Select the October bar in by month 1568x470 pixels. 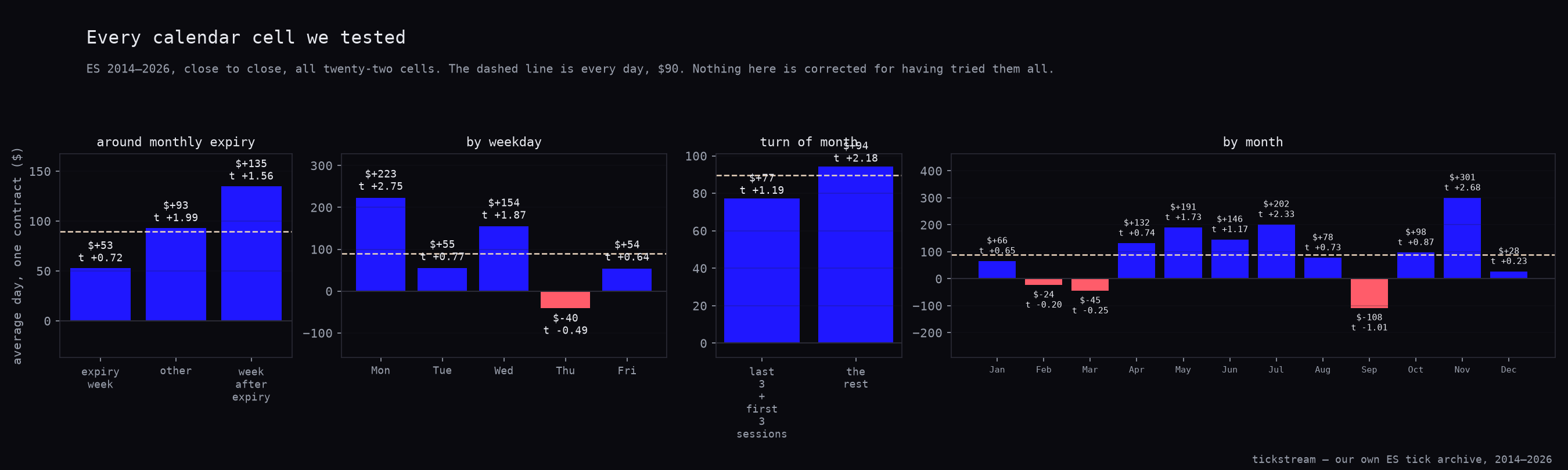(x=1416, y=266)
